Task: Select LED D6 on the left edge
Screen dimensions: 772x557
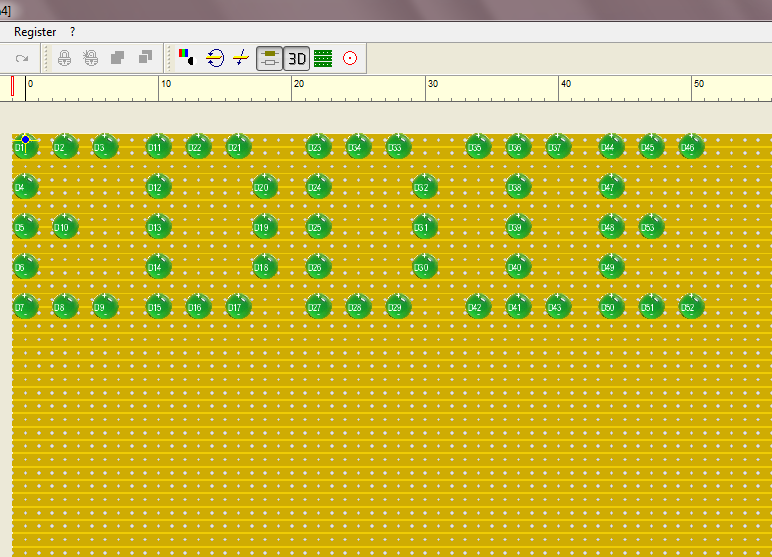Action: (26, 266)
